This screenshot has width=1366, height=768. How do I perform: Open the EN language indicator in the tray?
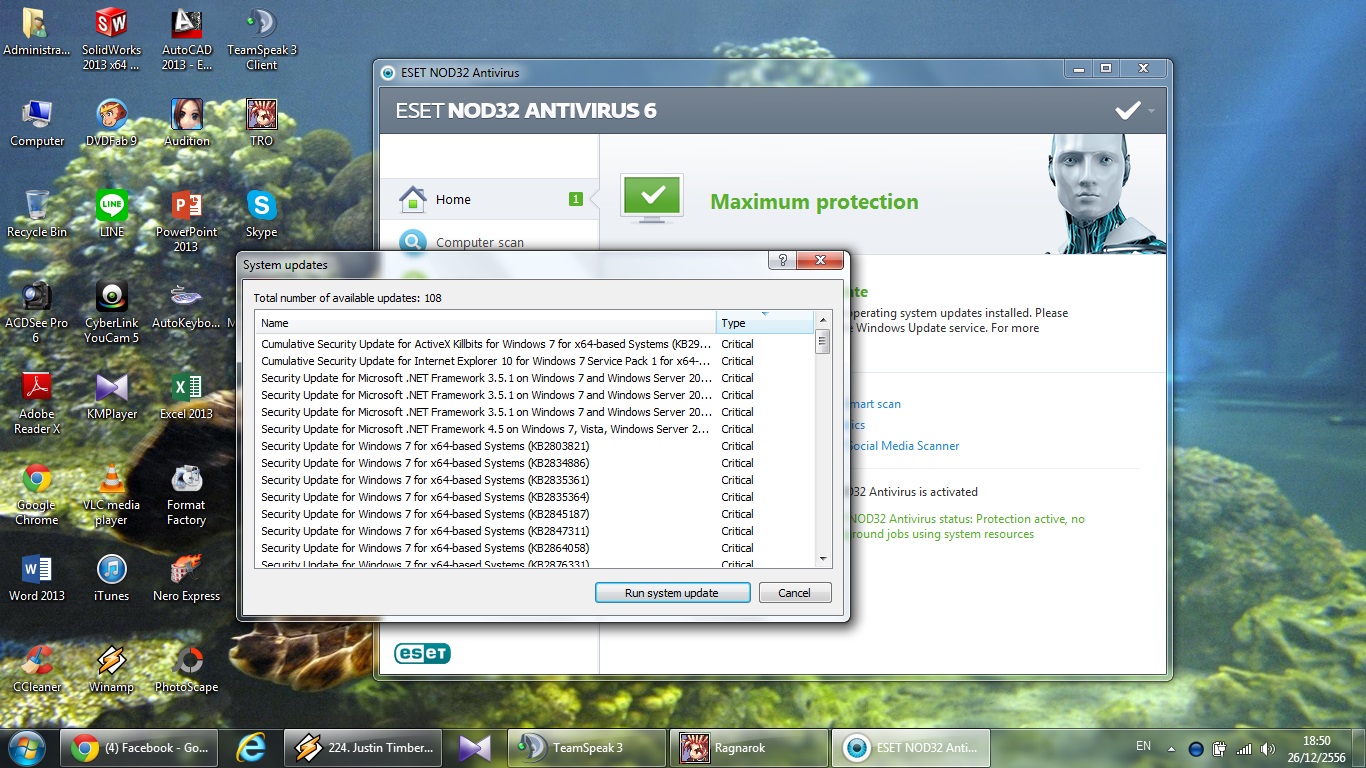coord(1143,746)
